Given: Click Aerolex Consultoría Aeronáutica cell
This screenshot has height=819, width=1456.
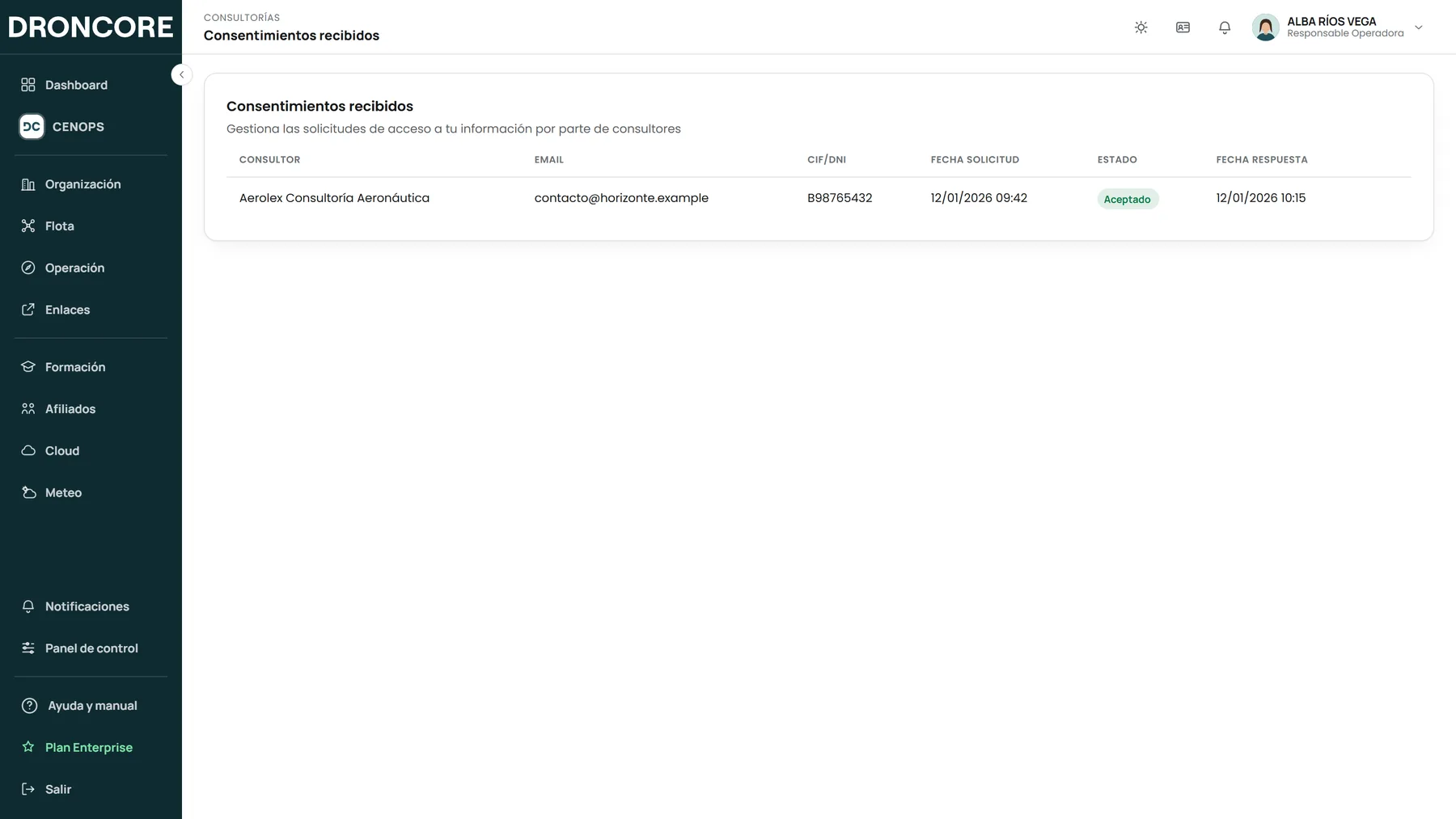Looking at the screenshot, I should (x=334, y=198).
